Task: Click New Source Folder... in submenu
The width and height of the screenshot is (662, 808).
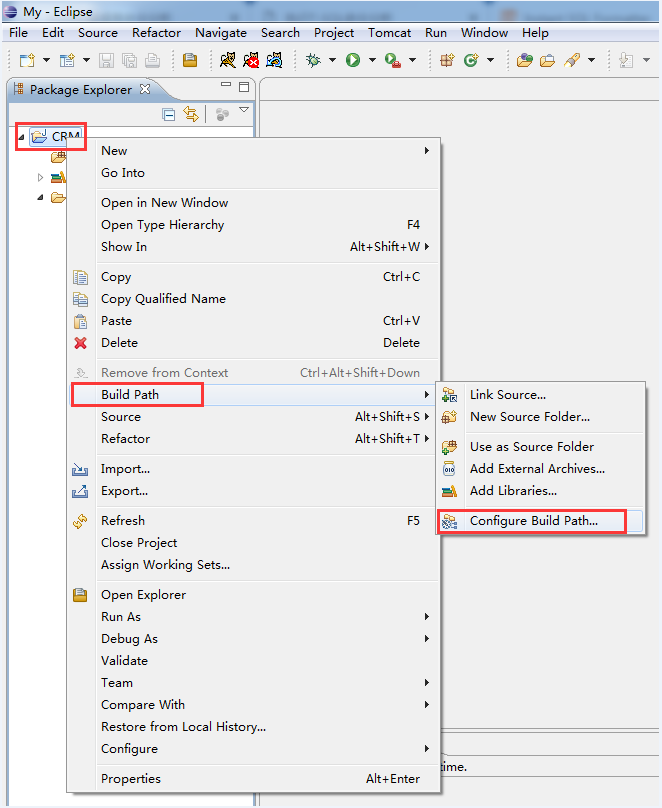Action: tap(540, 417)
